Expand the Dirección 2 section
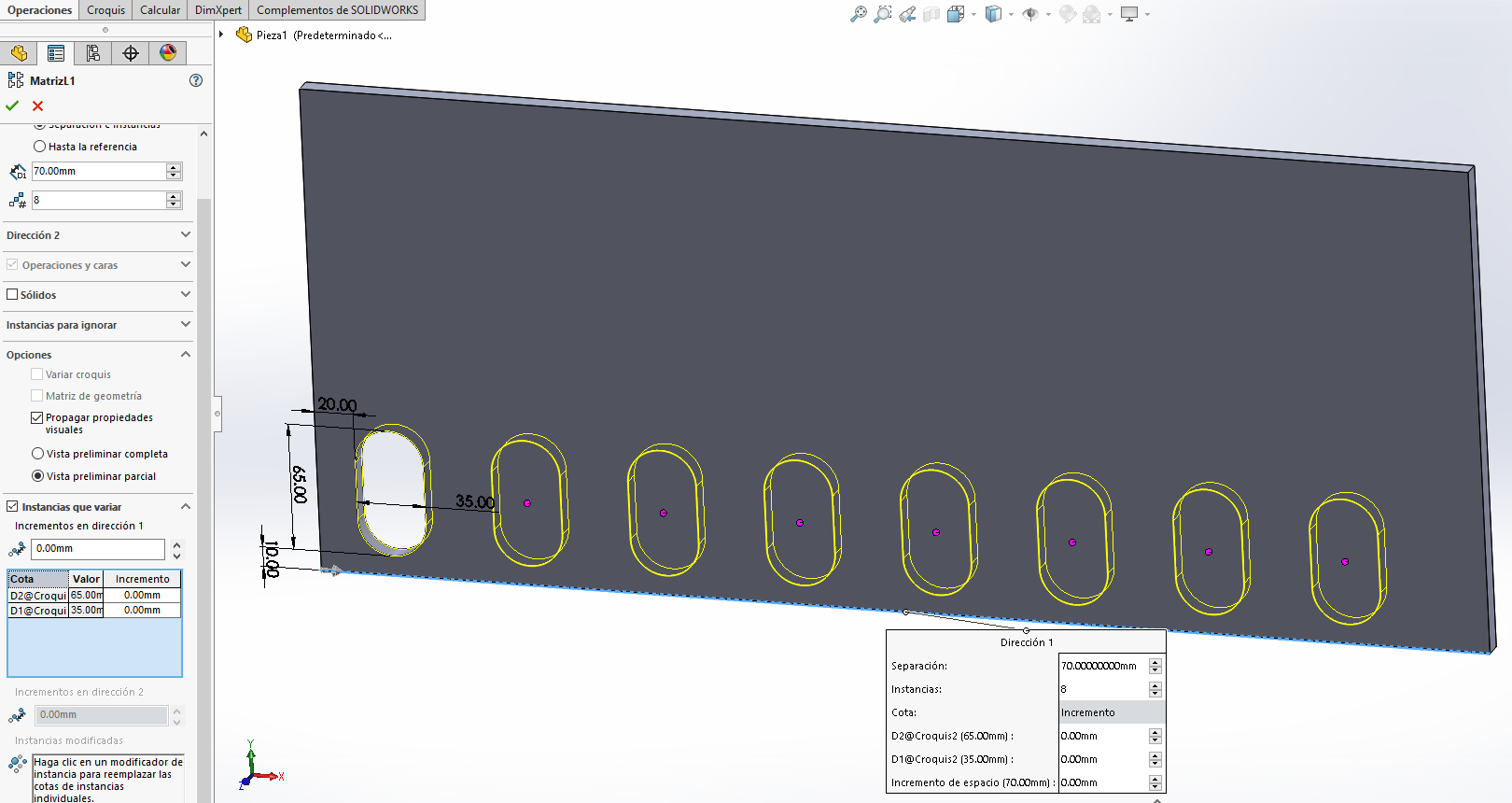Image resolution: width=1512 pixels, height=803 pixels. tap(186, 234)
